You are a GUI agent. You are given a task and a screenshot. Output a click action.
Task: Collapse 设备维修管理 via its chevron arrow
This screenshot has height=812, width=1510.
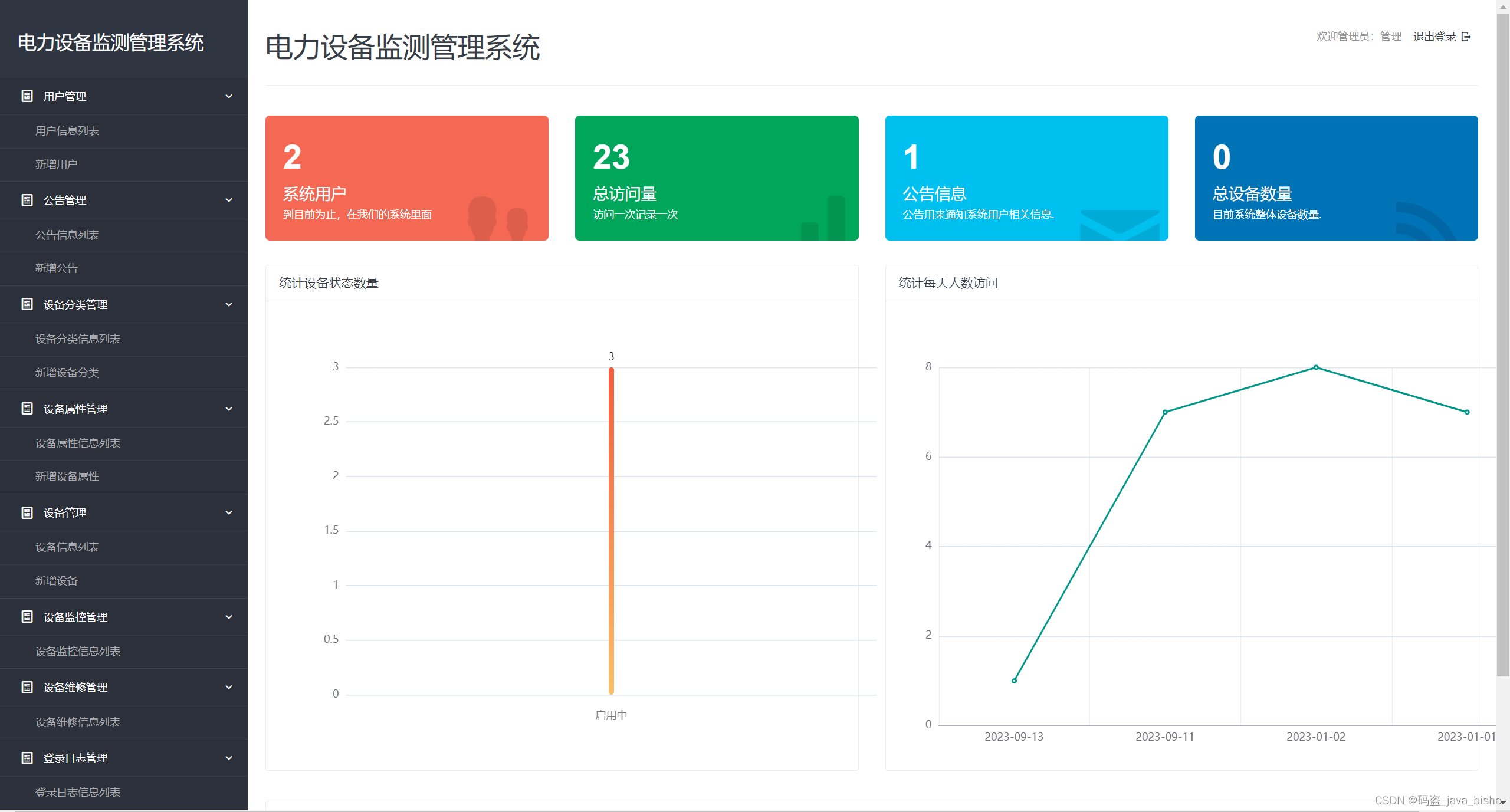[229, 688]
